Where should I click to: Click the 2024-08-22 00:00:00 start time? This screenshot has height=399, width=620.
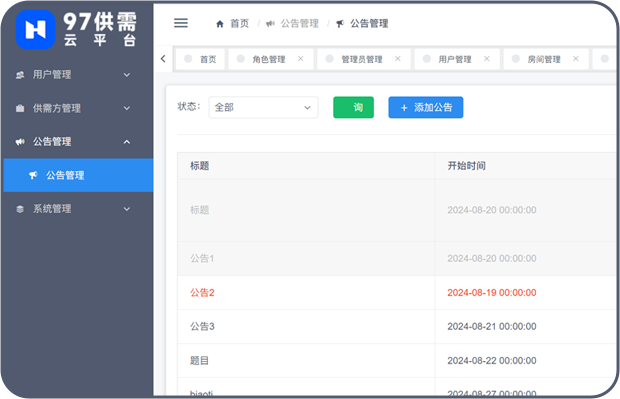[492, 361]
